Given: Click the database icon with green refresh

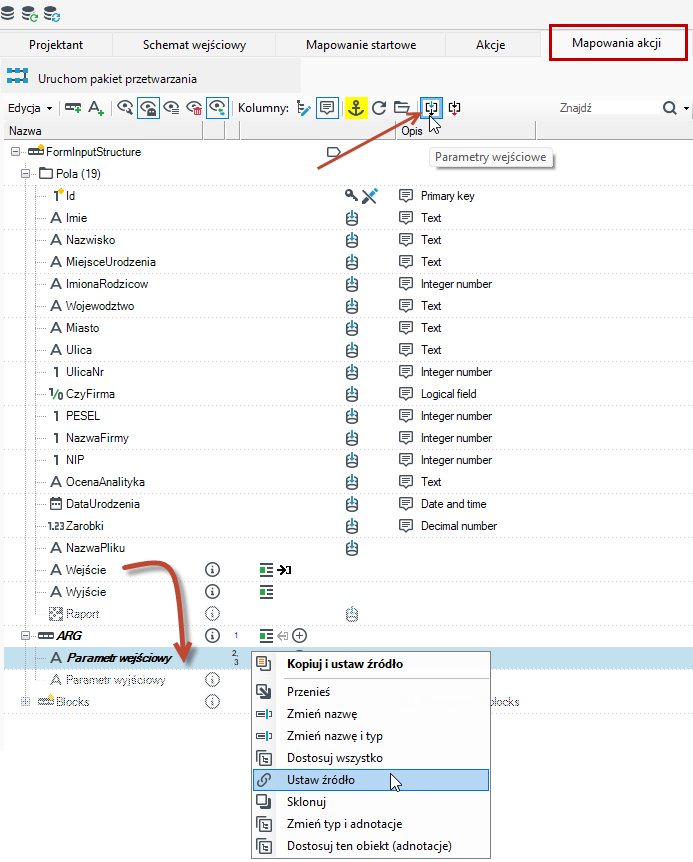Looking at the screenshot, I should (30, 13).
